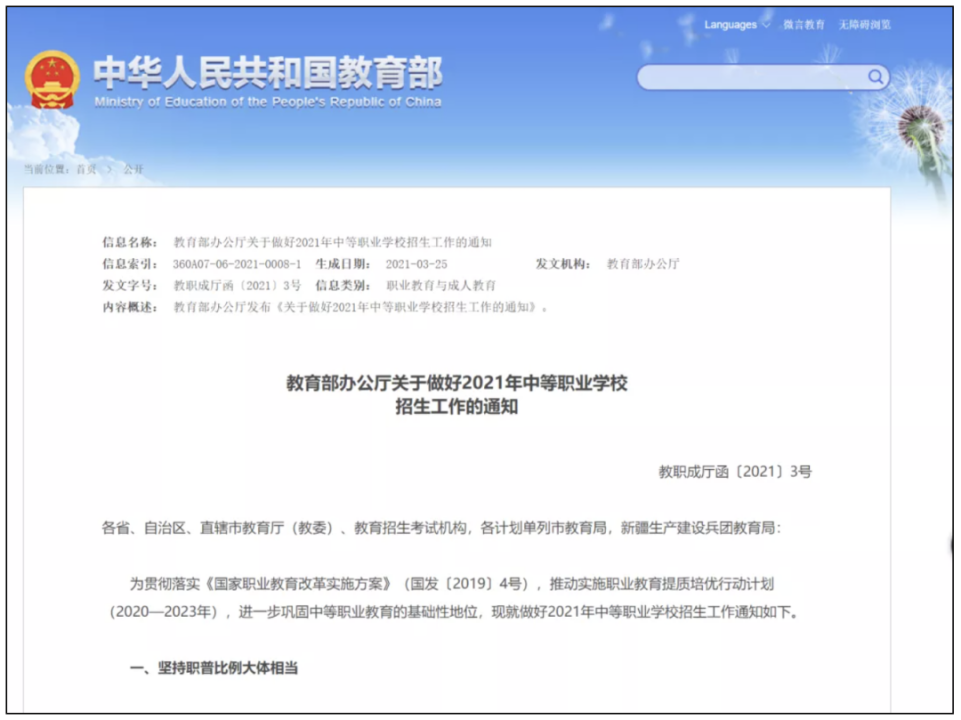Click the English Ministry of Education subtitle
Image resolution: width=961 pixels, height=720 pixels.
coord(268,102)
